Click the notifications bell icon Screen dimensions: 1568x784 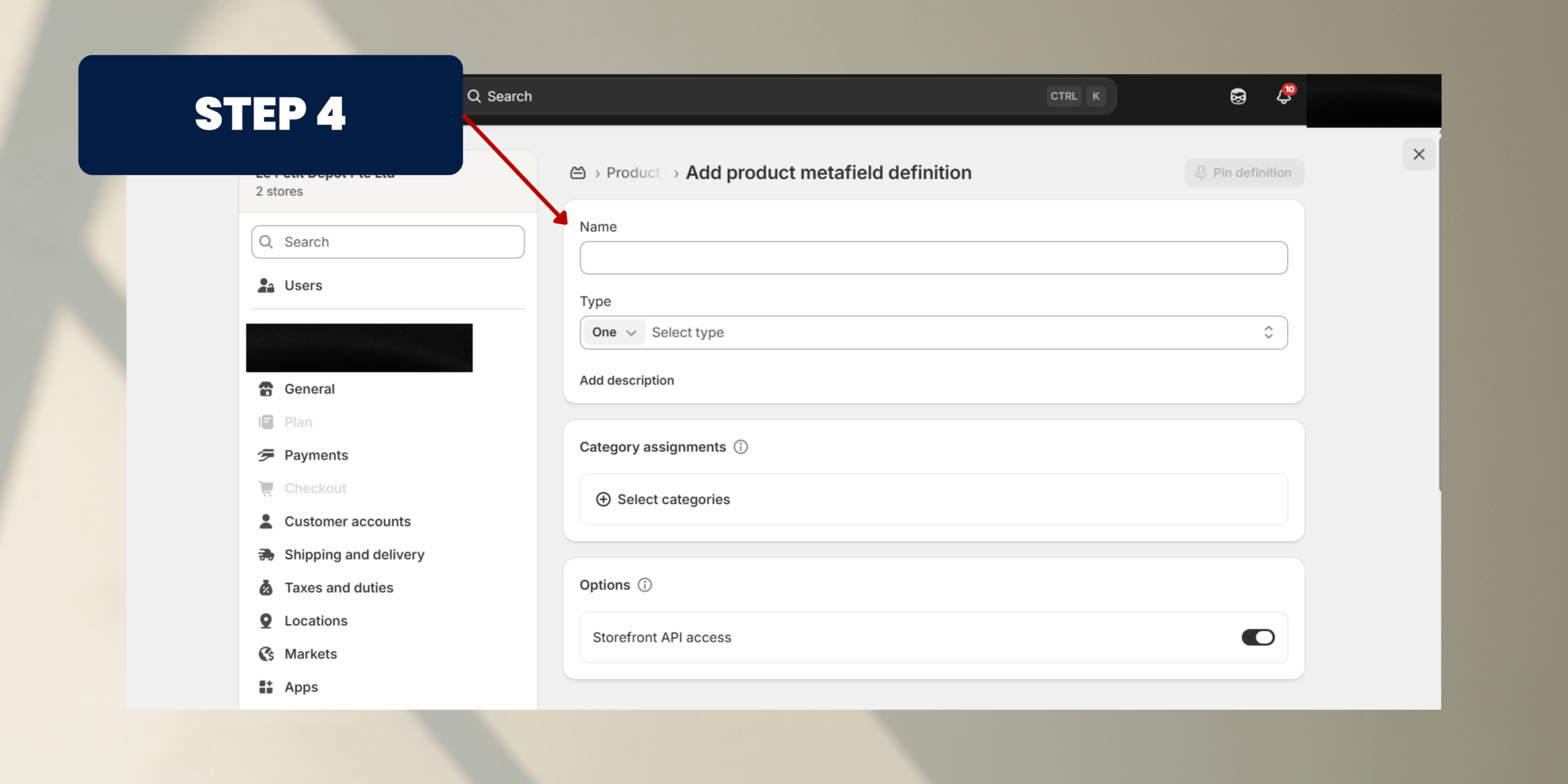click(1284, 96)
